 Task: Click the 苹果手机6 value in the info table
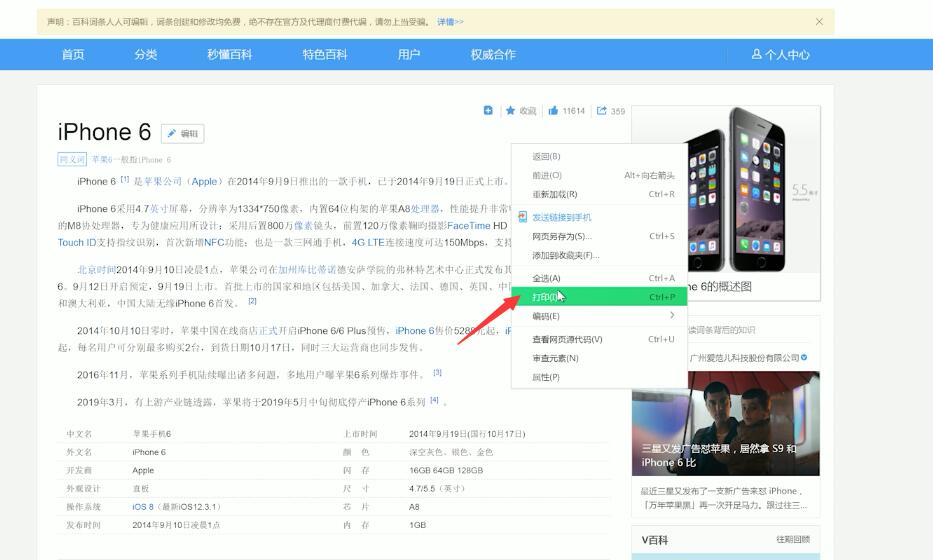pyautogui.click(x=152, y=434)
